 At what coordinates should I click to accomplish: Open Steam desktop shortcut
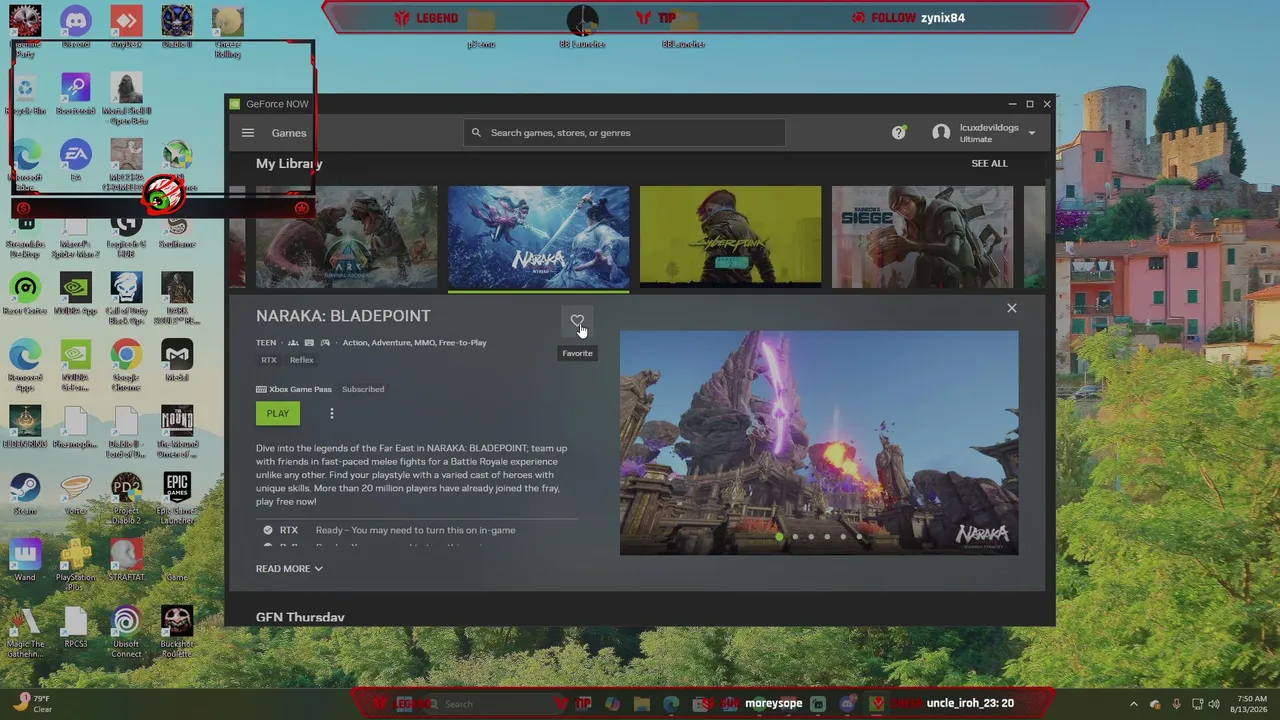pos(25,495)
